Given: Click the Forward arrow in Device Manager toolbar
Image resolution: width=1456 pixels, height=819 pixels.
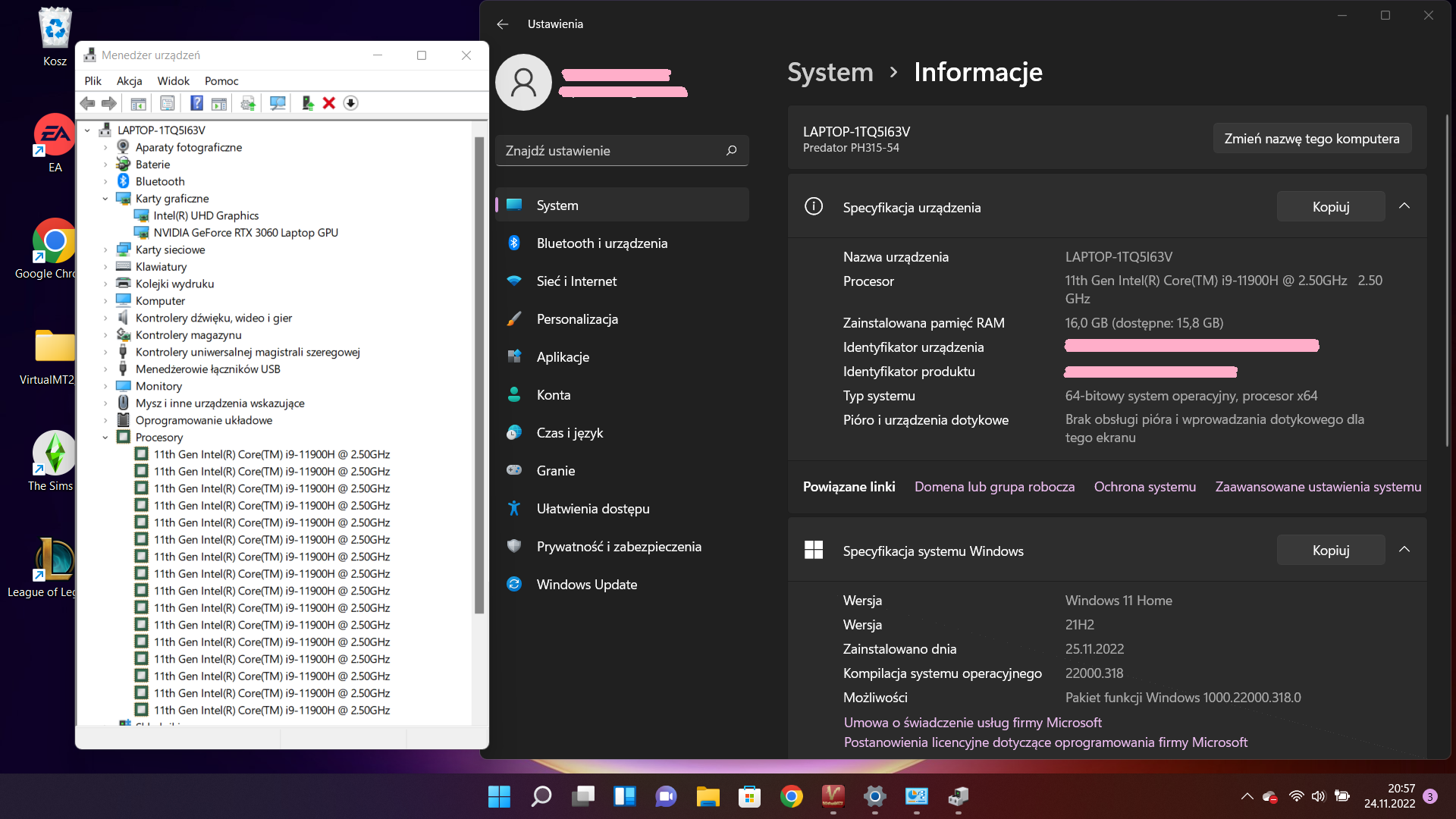Looking at the screenshot, I should coord(109,103).
